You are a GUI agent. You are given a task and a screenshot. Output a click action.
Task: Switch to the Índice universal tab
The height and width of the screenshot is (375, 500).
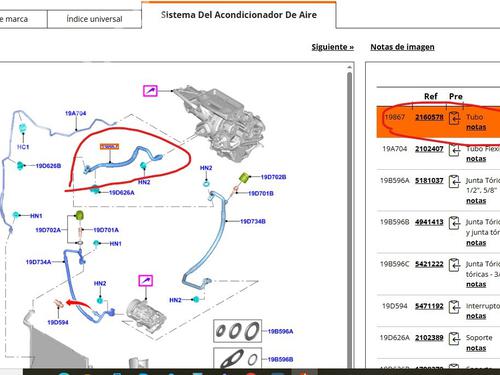tap(94, 19)
